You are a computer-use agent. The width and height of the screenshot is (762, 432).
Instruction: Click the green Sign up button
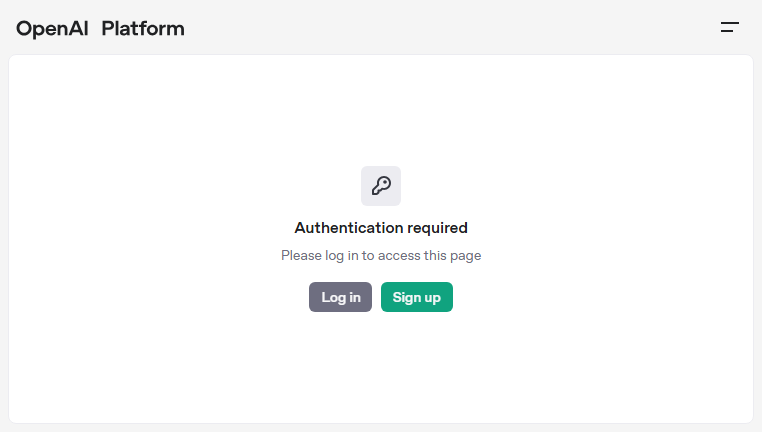pyautogui.click(x=417, y=297)
